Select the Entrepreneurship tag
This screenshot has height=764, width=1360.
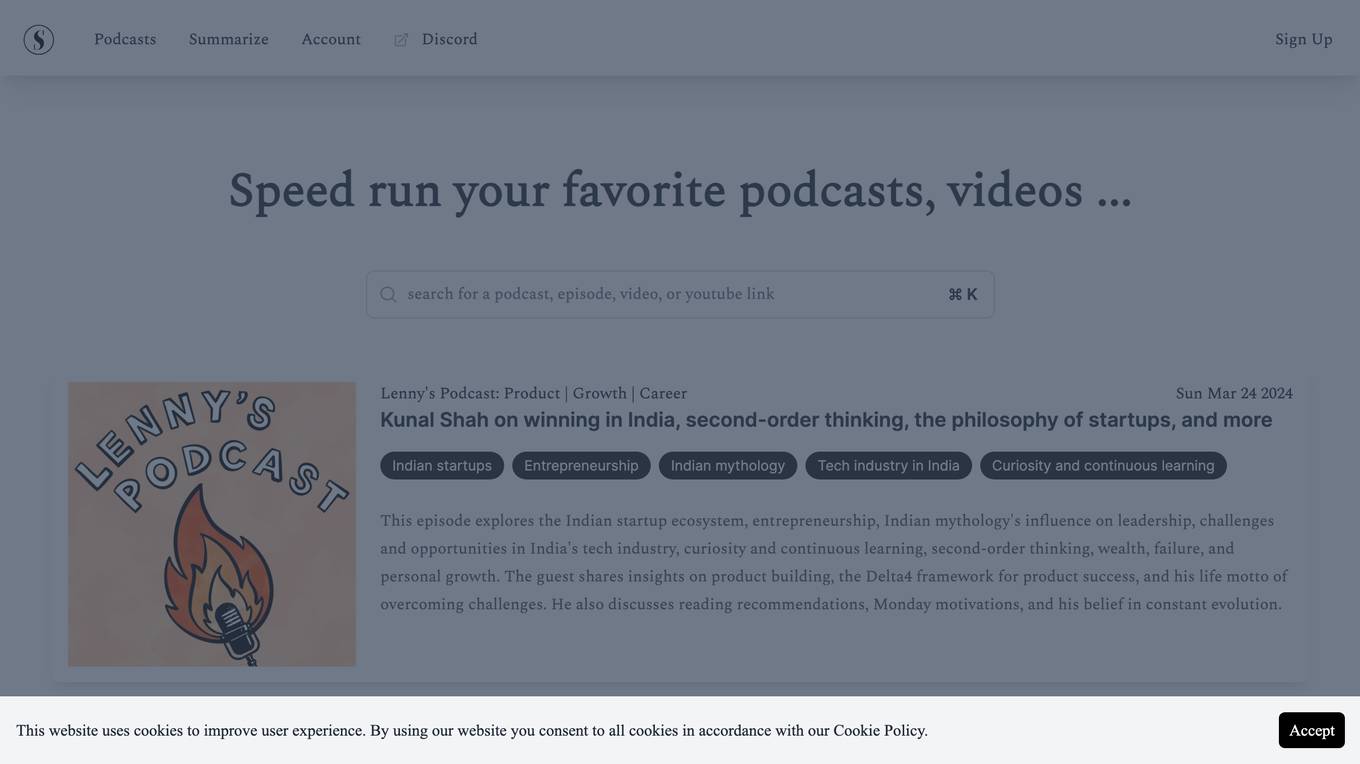click(x=581, y=466)
